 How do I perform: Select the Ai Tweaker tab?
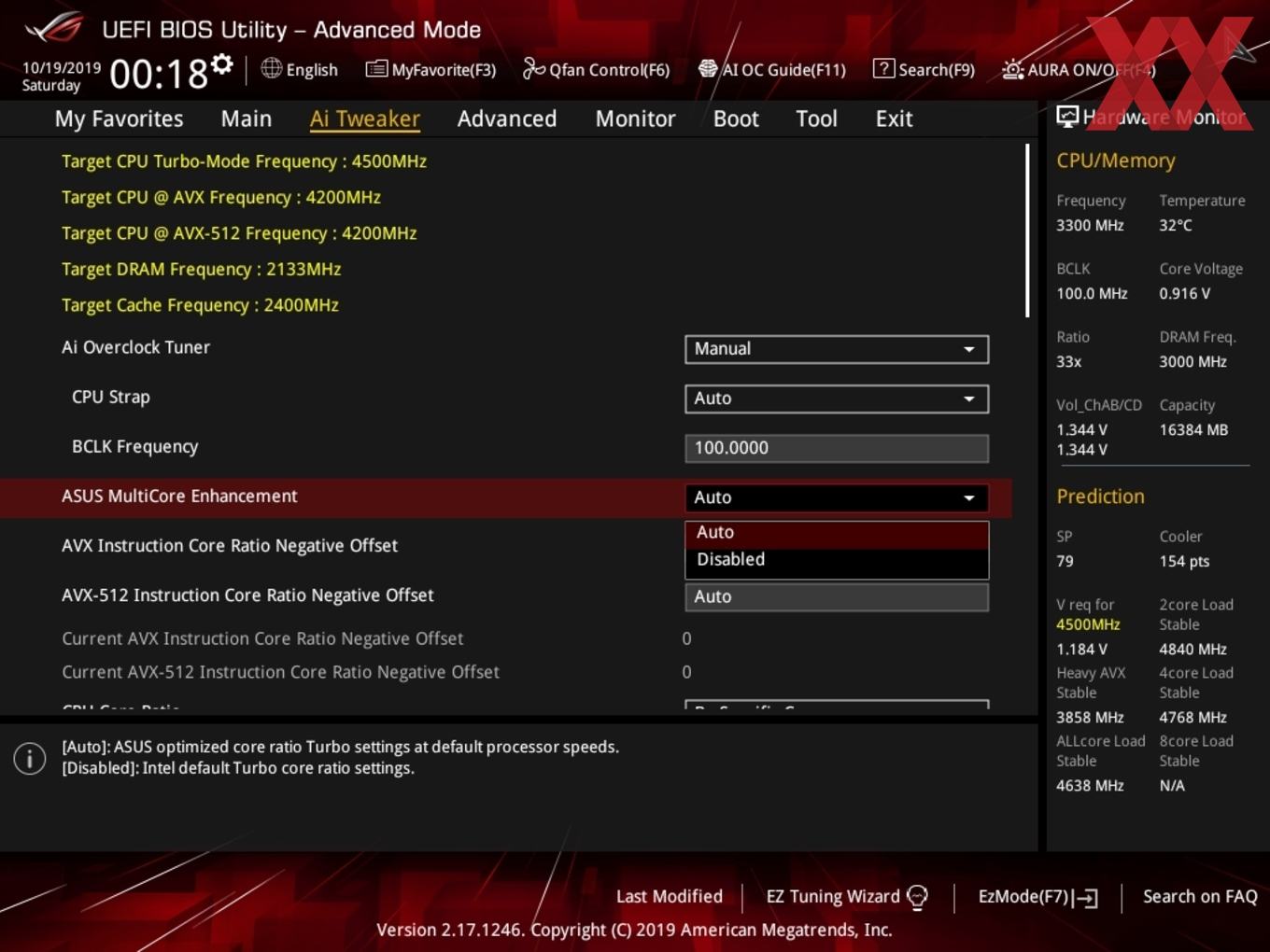point(365,119)
